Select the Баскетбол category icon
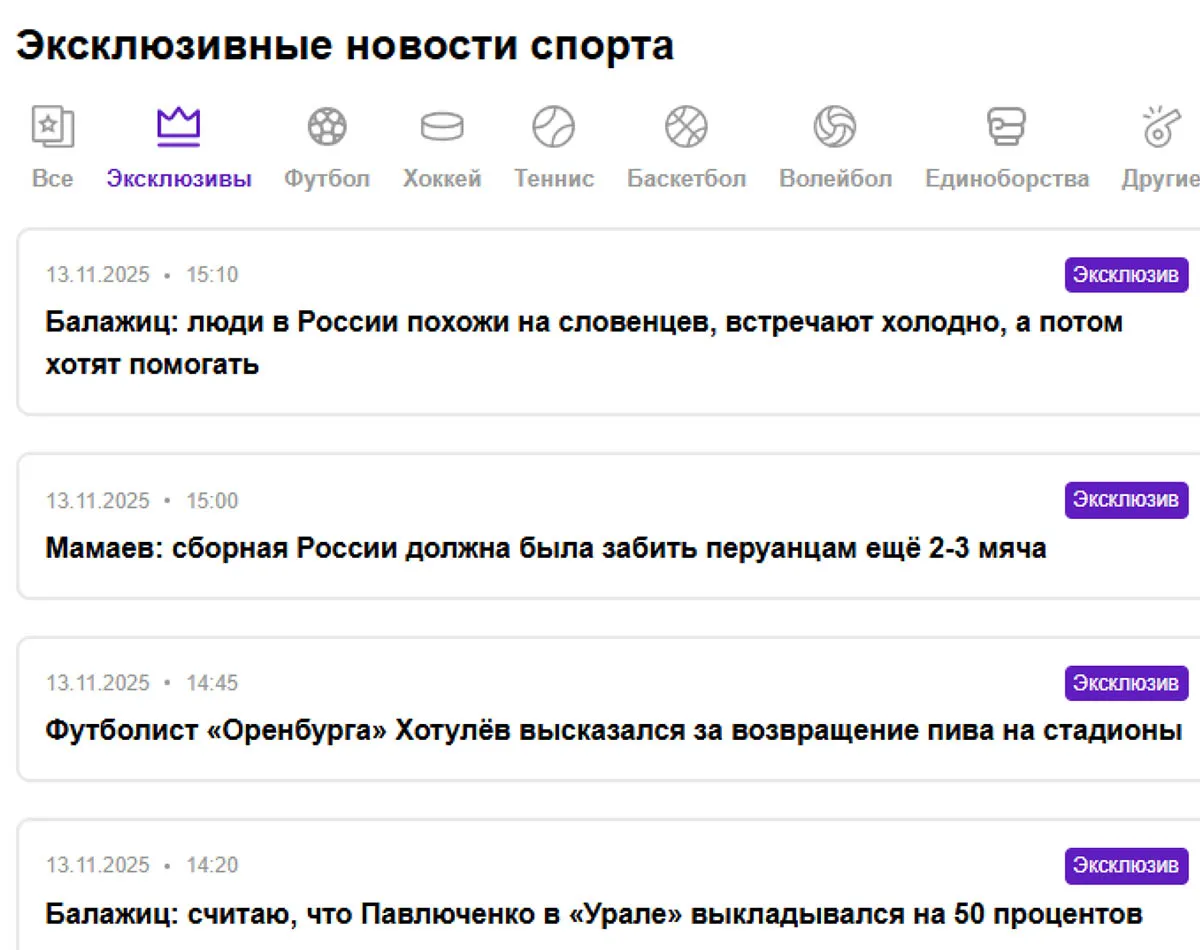The width and height of the screenshot is (1200, 950). [x=686, y=125]
